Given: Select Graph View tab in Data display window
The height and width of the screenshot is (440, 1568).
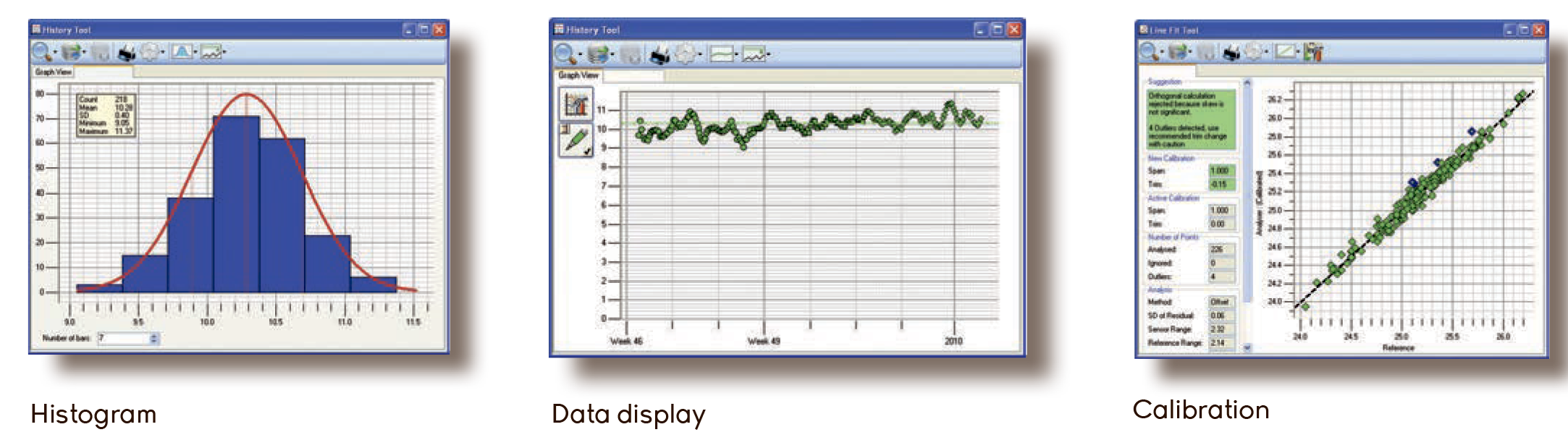Looking at the screenshot, I should tap(578, 75).
